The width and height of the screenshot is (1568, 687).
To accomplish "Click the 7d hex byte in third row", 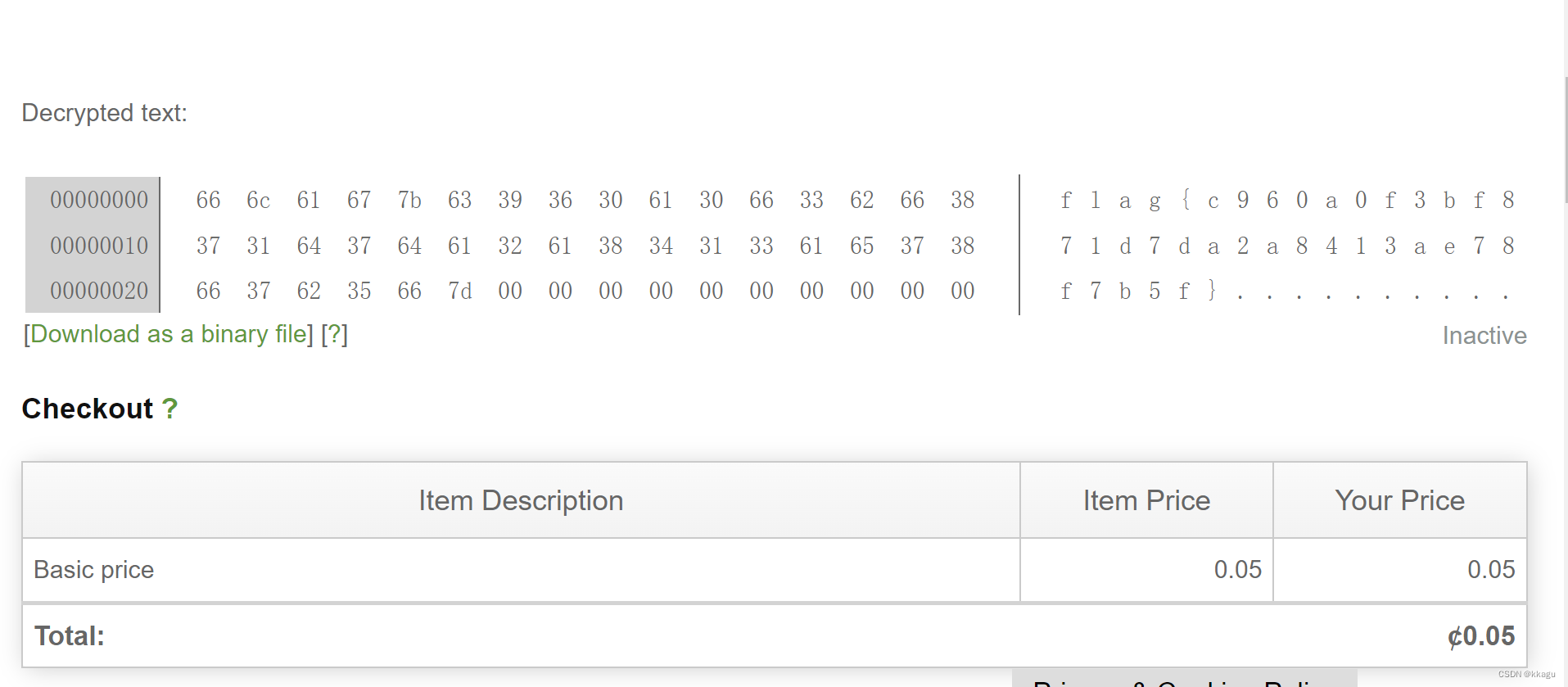I will point(459,291).
